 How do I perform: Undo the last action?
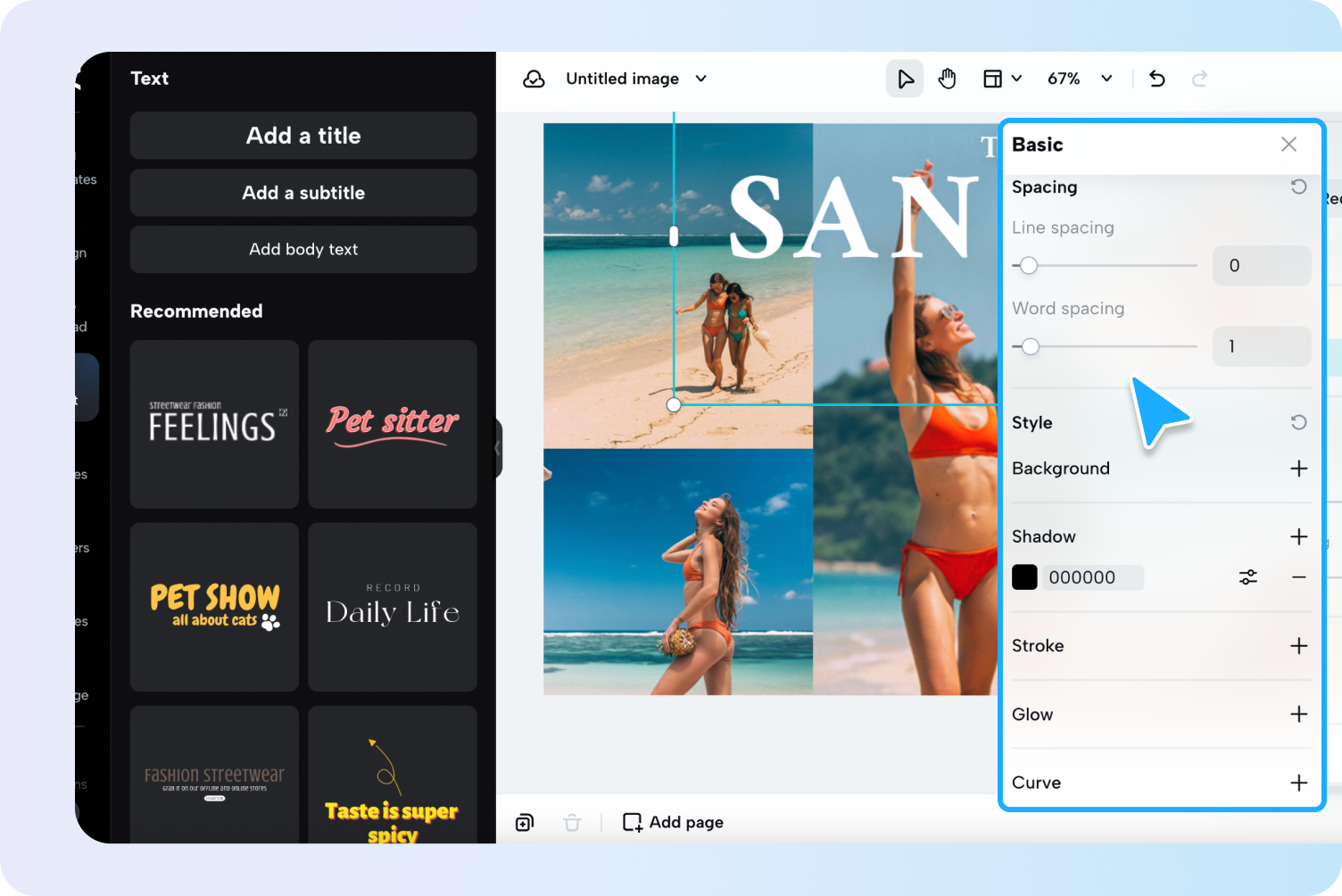[x=1157, y=79]
